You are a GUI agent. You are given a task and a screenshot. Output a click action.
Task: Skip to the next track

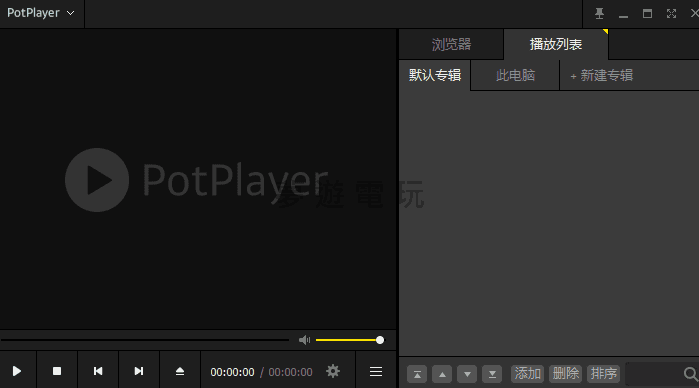pos(139,371)
